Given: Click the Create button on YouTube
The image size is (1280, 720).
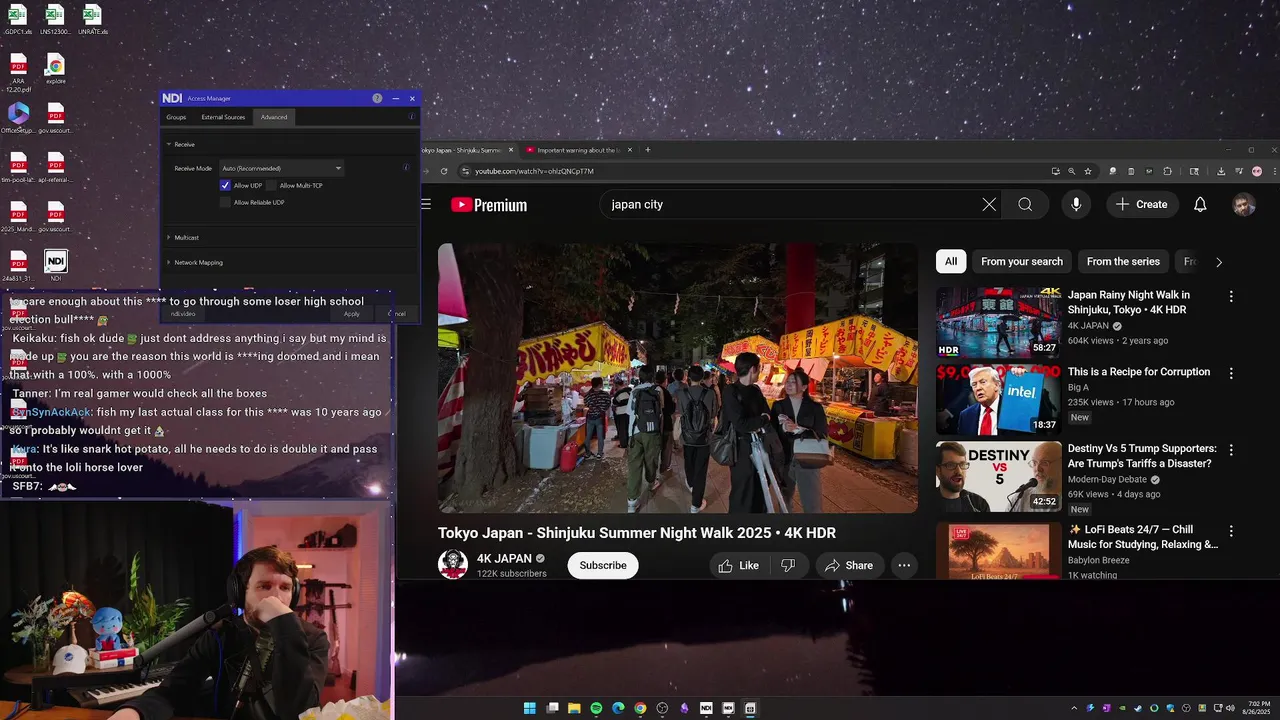Looking at the screenshot, I should coord(1141,204).
